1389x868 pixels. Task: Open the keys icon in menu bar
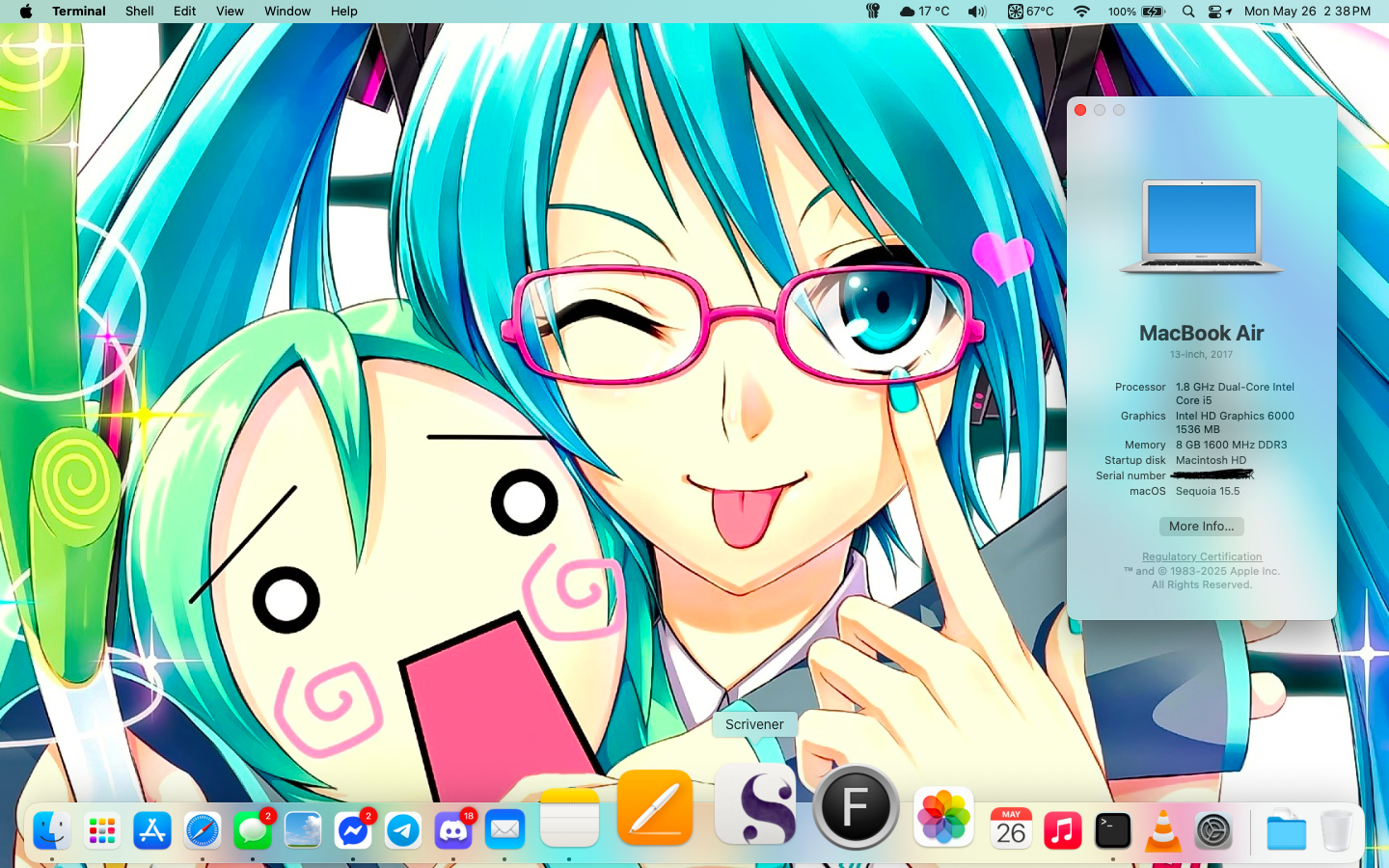click(873, 12)
